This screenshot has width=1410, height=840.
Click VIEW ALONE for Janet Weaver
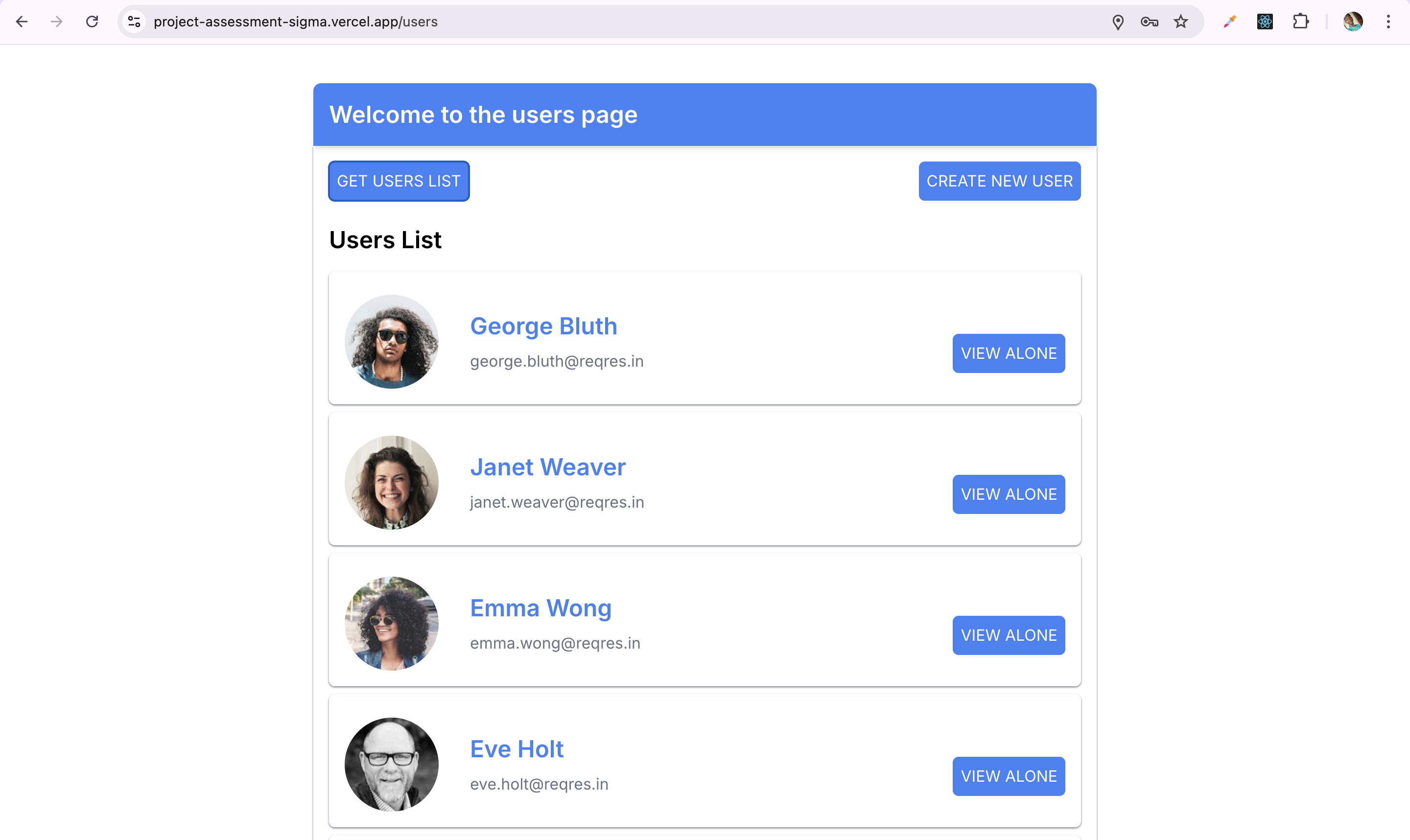1008,494
